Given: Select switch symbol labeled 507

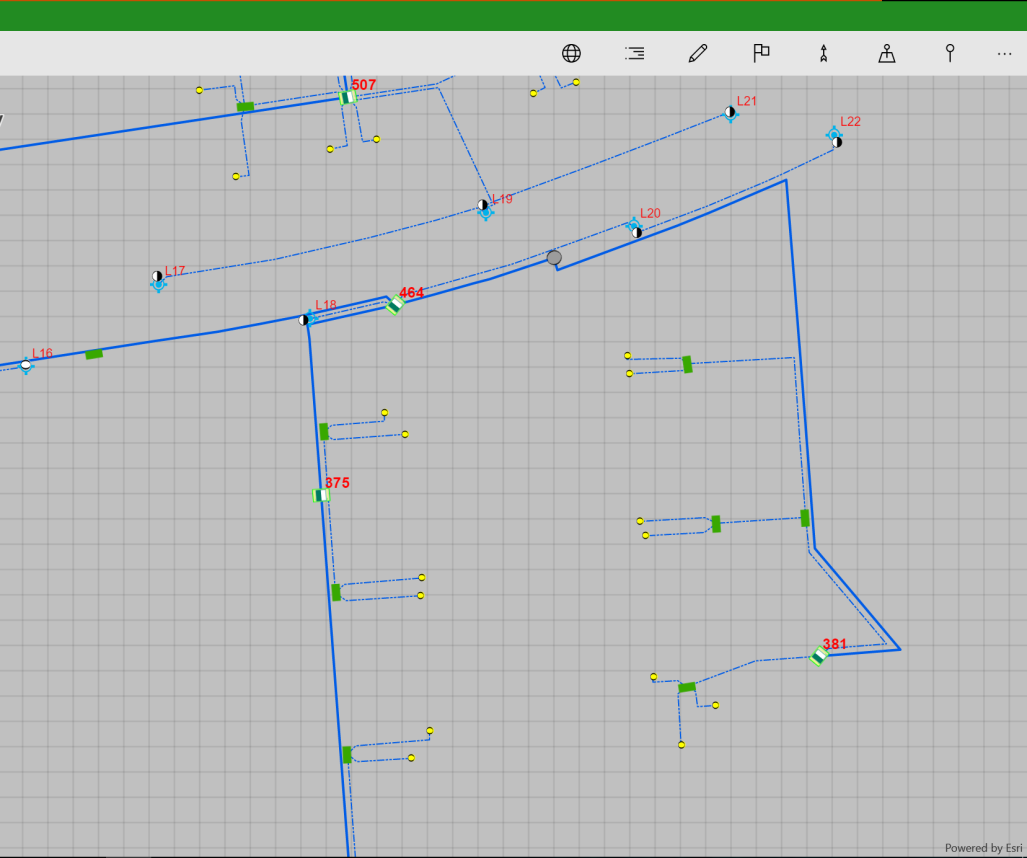Looking at the screenshot, I should tap(347, 98).
